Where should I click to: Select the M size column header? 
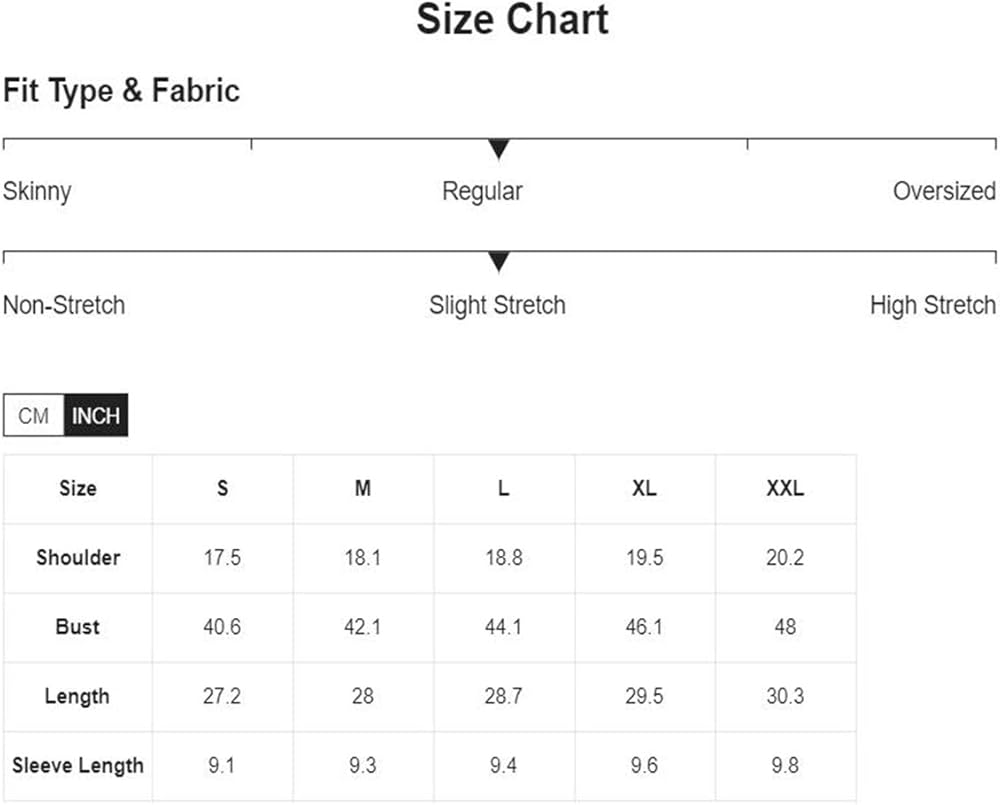(363, 489)
